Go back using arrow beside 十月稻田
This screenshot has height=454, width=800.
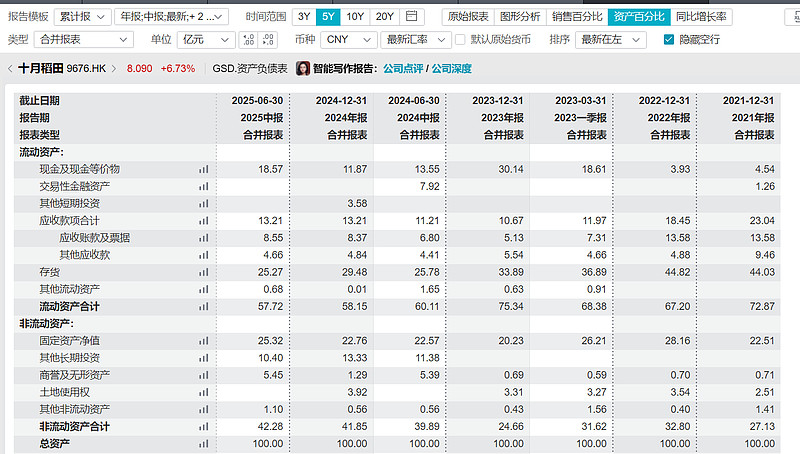pyautogui.click(x=9, y=69)
